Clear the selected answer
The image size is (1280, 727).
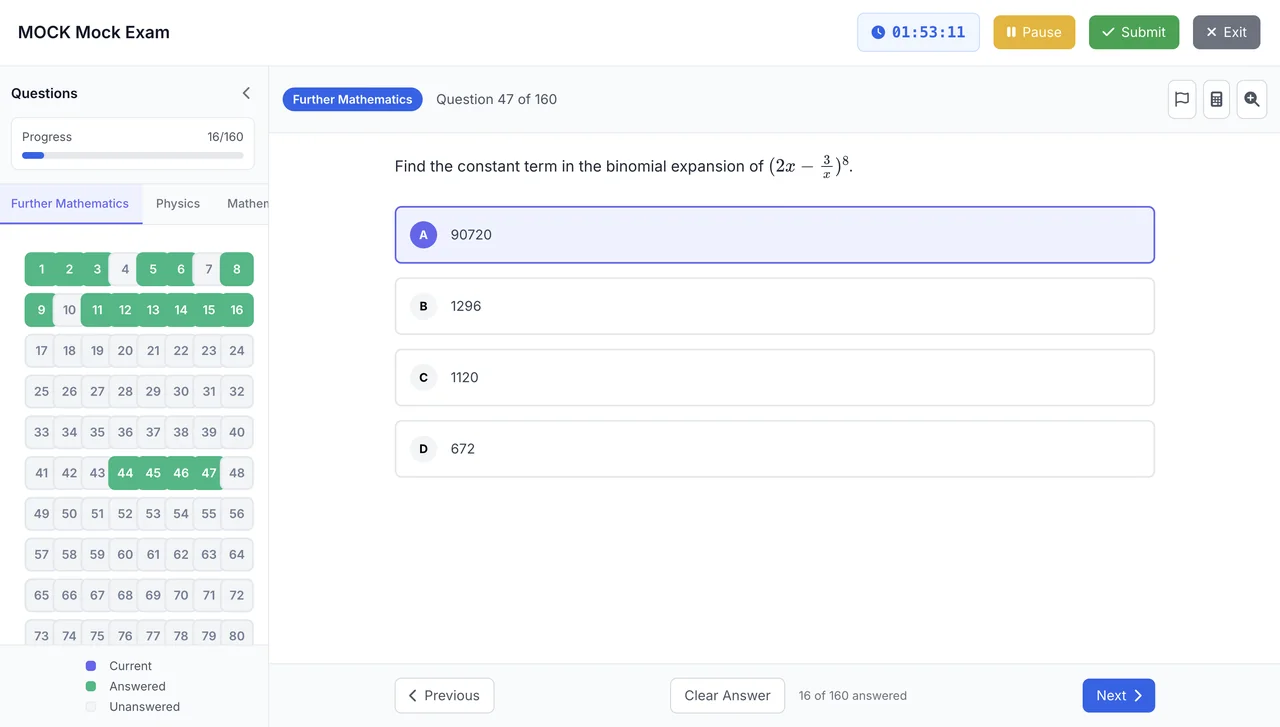[x=727, y=696]
